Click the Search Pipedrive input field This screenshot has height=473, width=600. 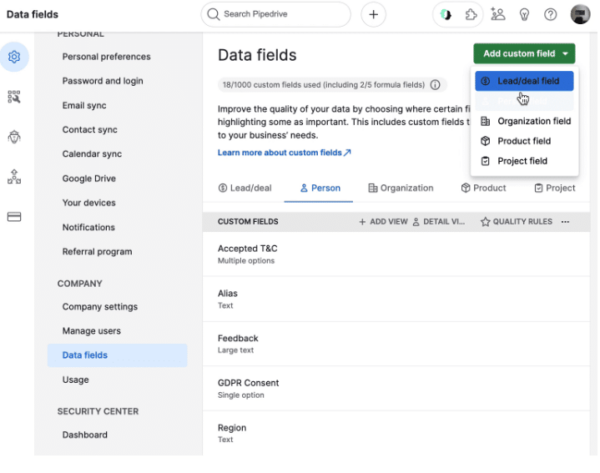pos(276,15)
